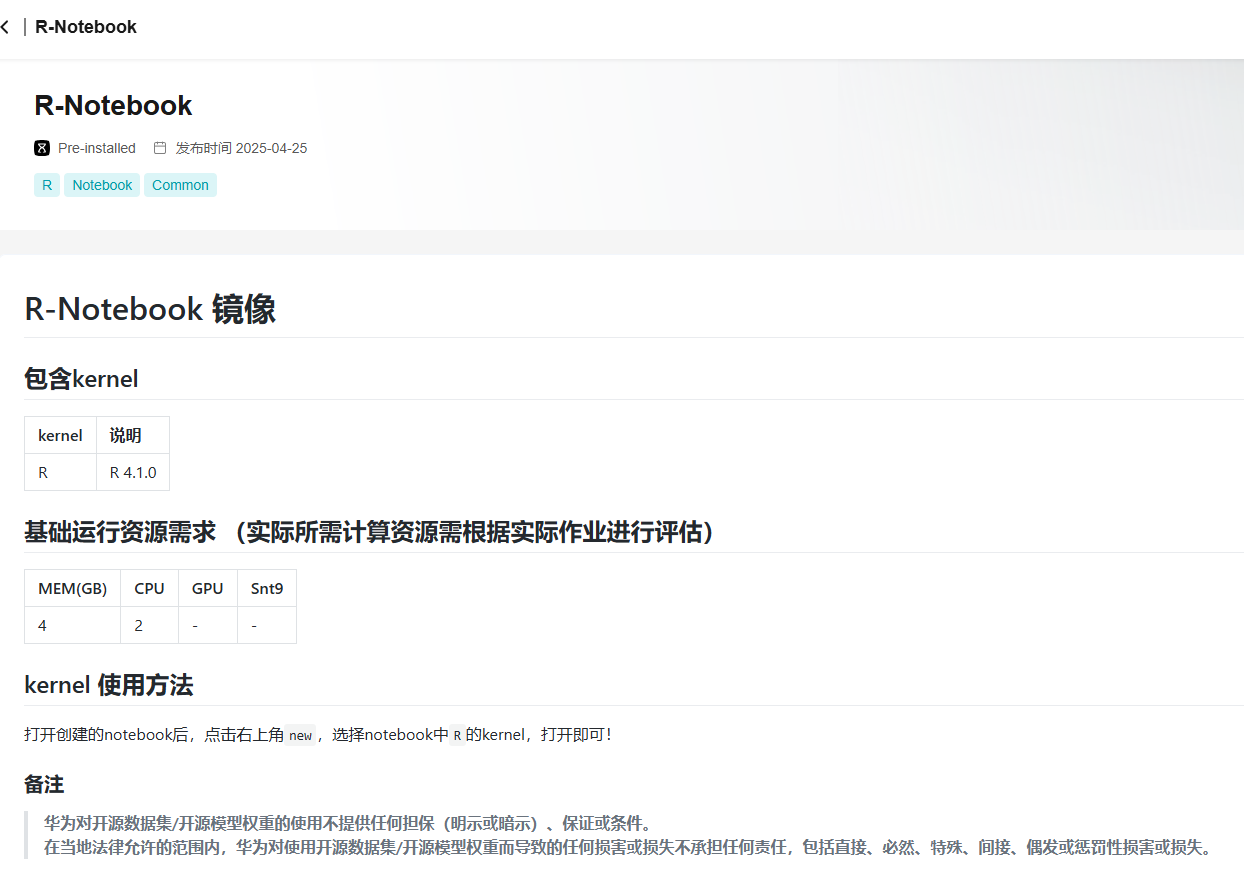The height and width of the screenshot is (883, 1244).
Task: Click the Pre-installed label
Action: [x=97, y=148]
